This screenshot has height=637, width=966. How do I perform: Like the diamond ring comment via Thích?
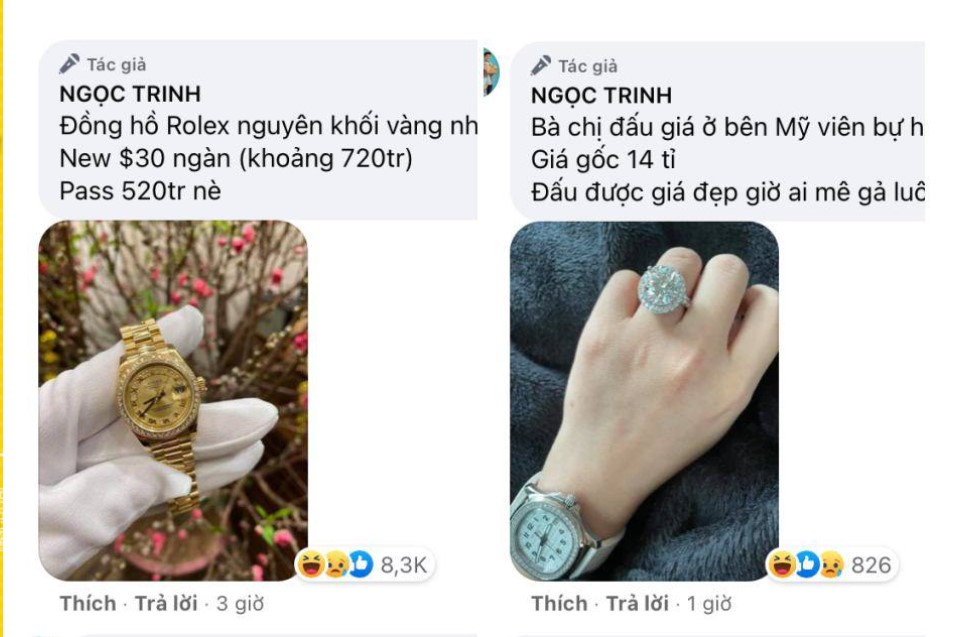click(559, 604)
